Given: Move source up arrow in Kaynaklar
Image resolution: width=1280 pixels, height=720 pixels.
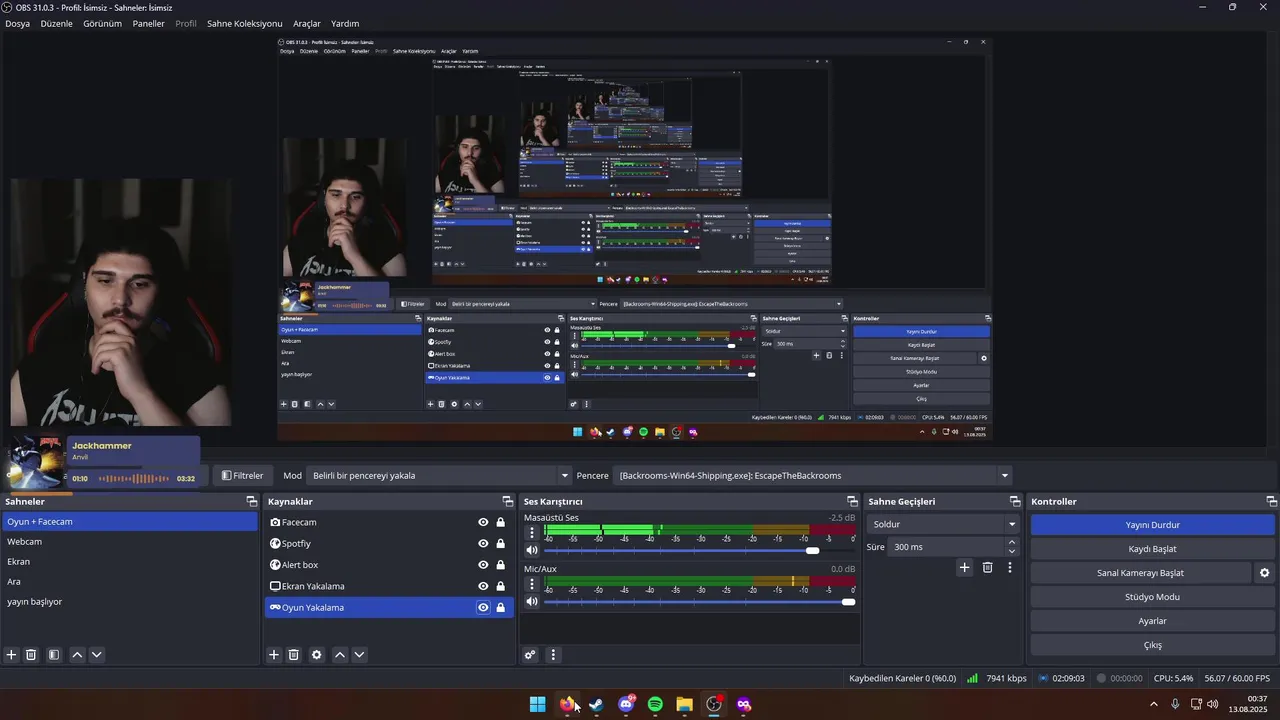Looking at the screenshot, I should pos(340,655).
